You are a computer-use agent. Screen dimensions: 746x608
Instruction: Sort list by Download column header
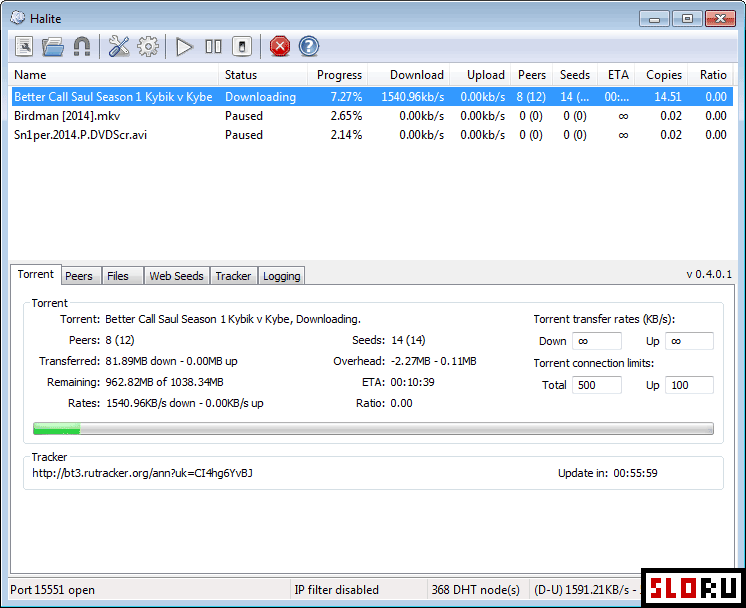coord(408,75)
